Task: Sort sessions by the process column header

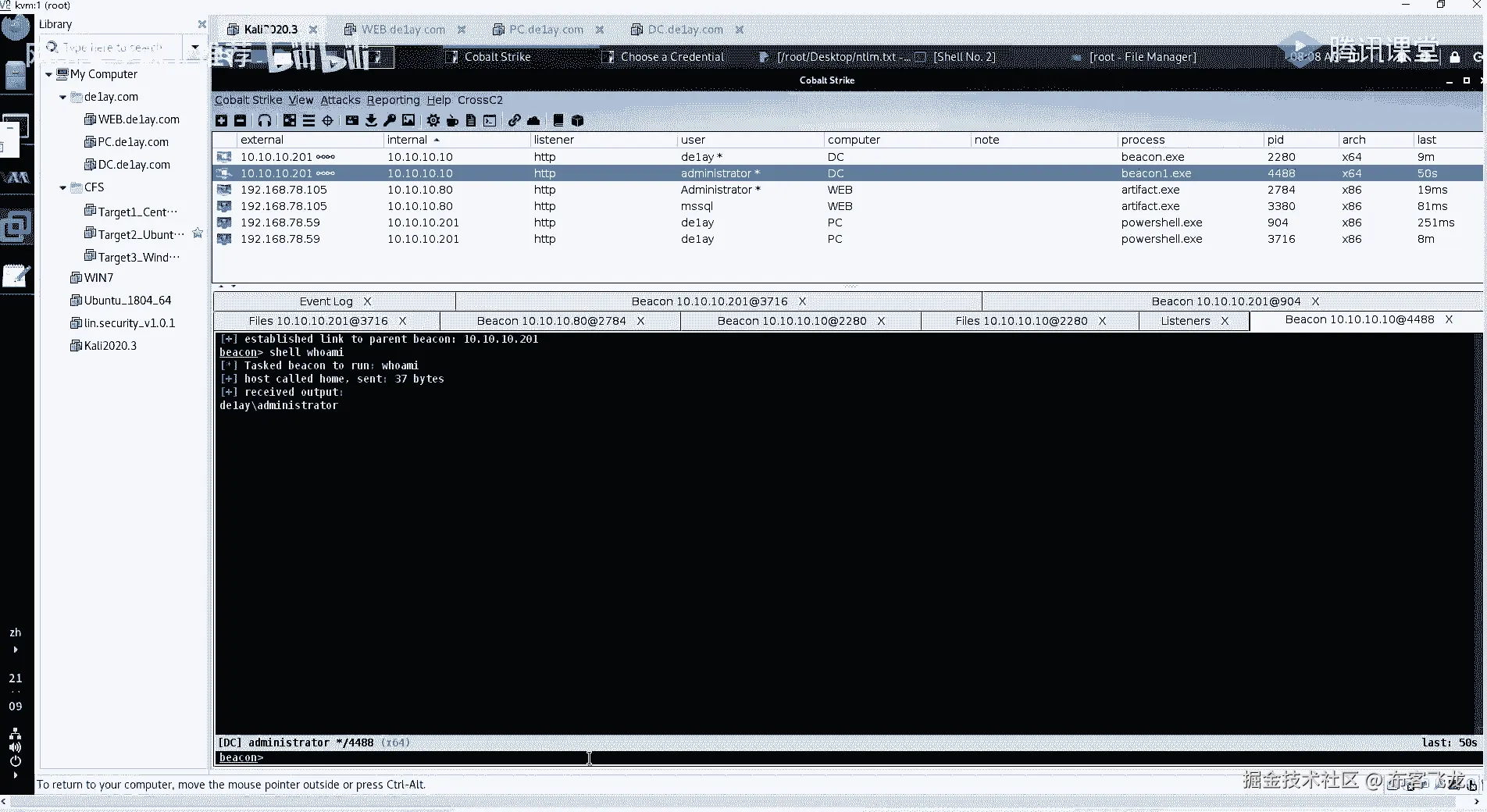Action: pyautogui.click(x=1190, y=140)
